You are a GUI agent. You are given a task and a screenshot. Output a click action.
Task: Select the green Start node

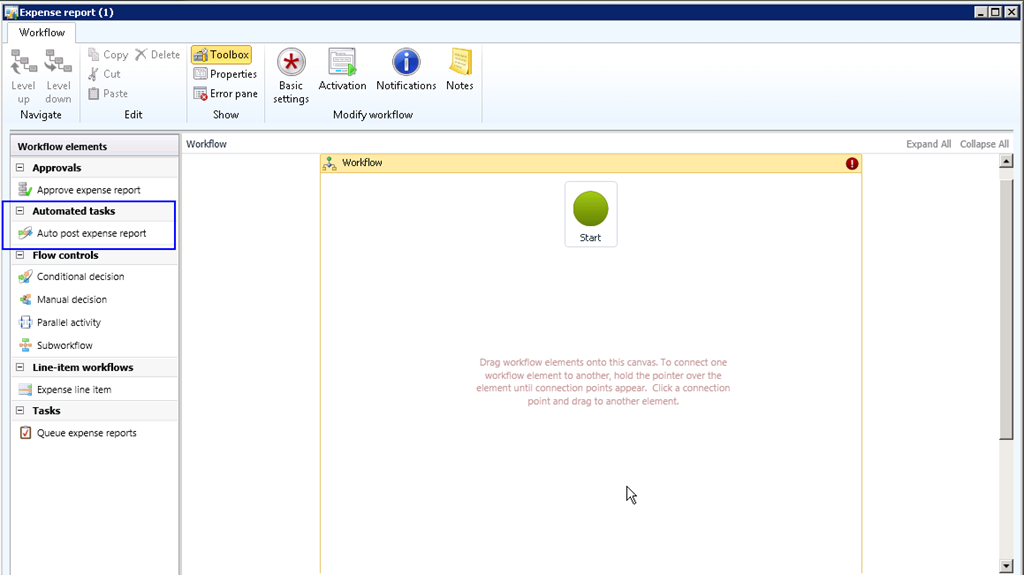(590, 208)
